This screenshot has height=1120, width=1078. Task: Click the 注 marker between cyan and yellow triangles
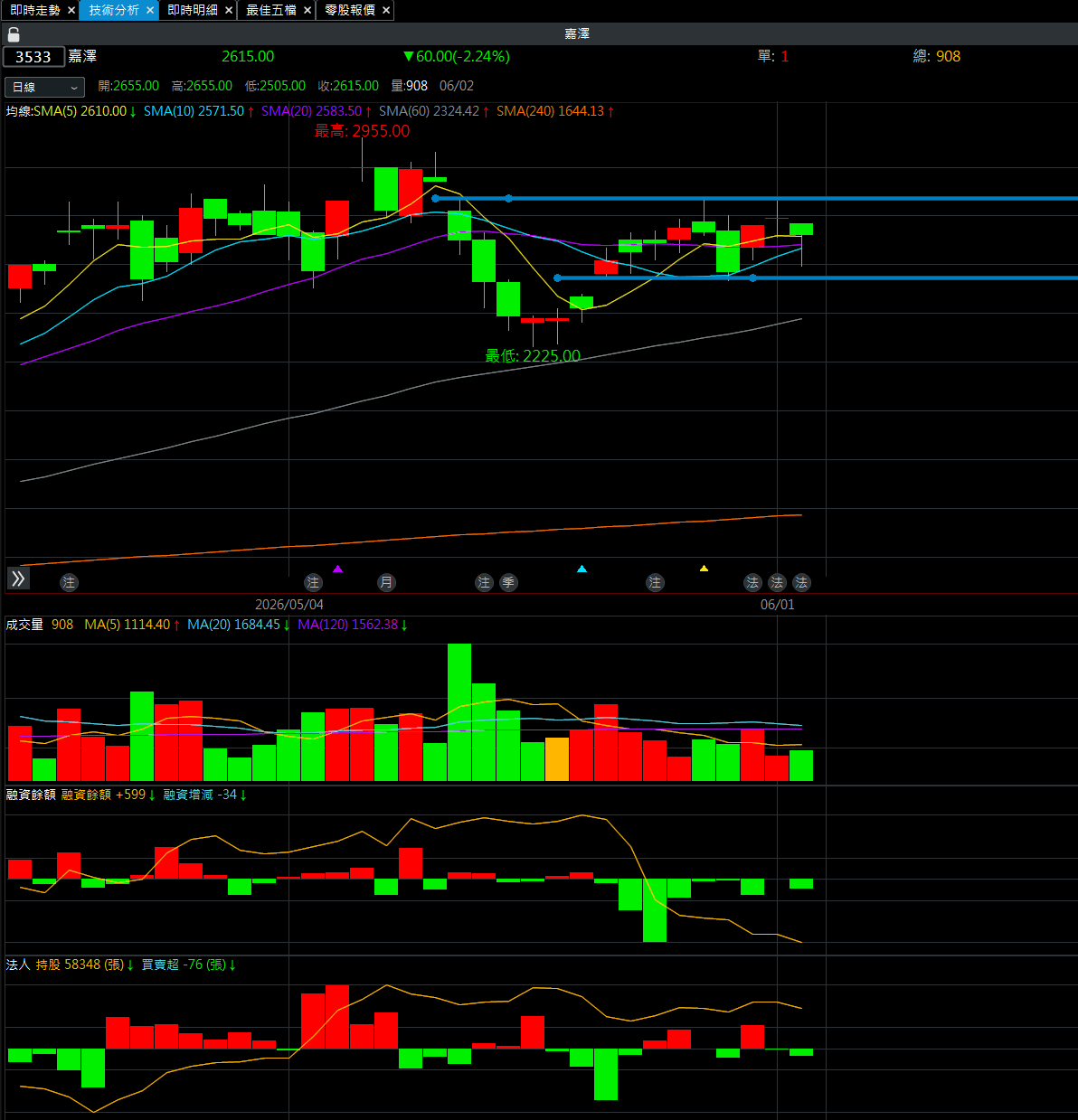click(655, 583)
